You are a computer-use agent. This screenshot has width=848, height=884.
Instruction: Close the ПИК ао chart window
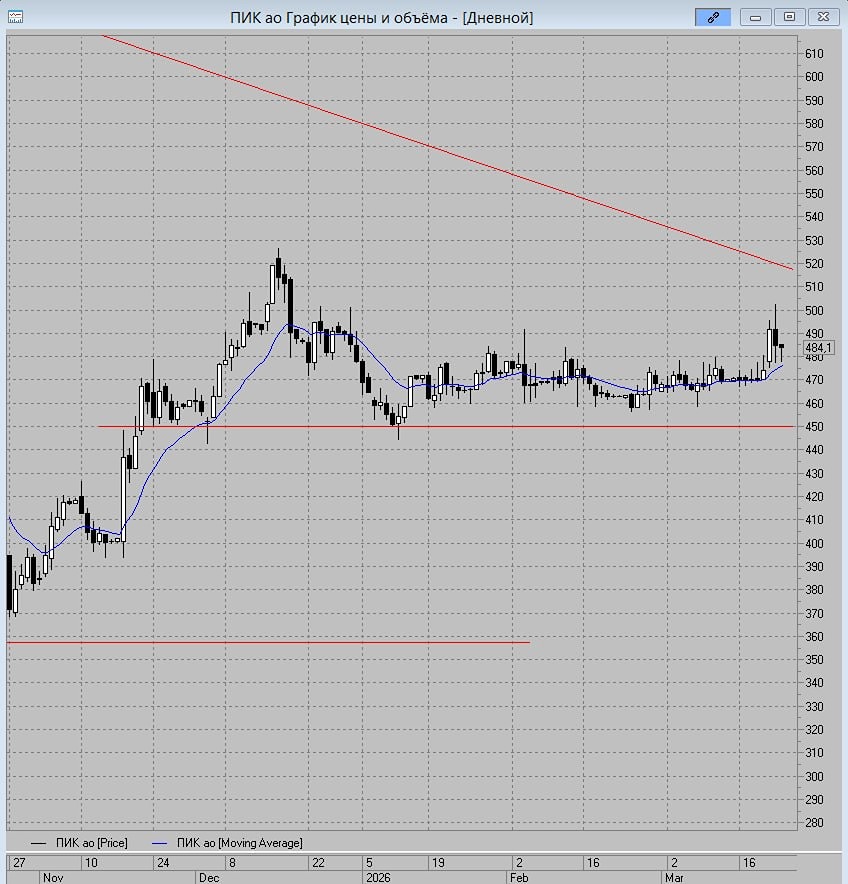pyautogui.click(x=823, y=17)
